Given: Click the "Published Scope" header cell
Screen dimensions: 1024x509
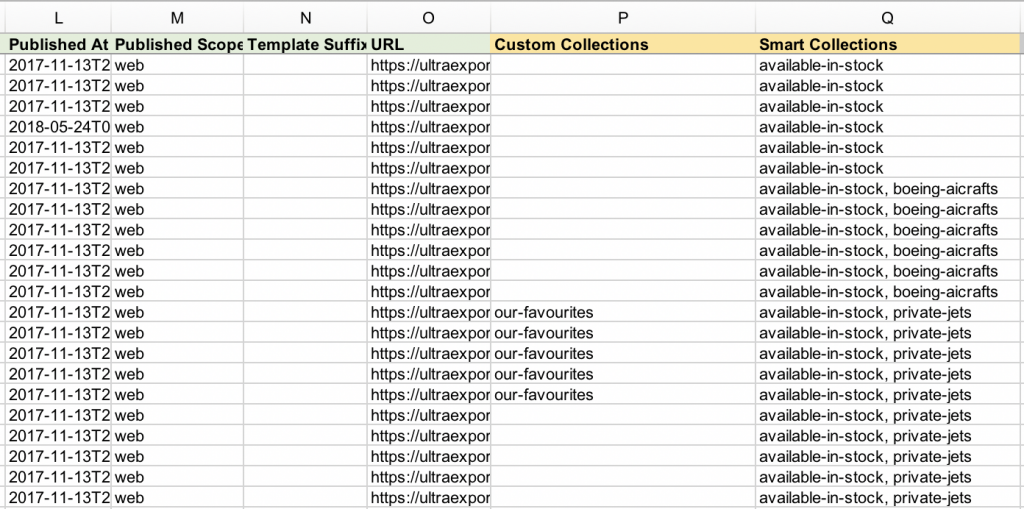Looking at the screenshot, I should [x=178, y=44].
